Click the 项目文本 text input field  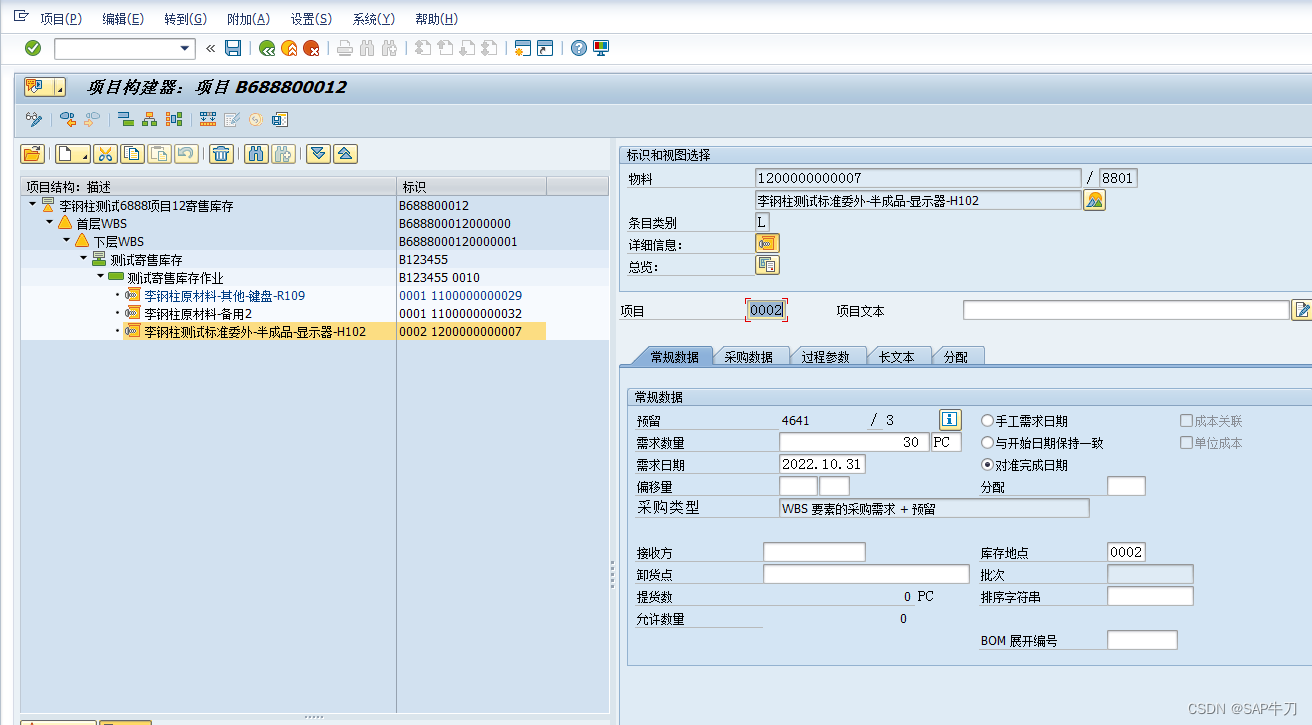[1126, 310]
